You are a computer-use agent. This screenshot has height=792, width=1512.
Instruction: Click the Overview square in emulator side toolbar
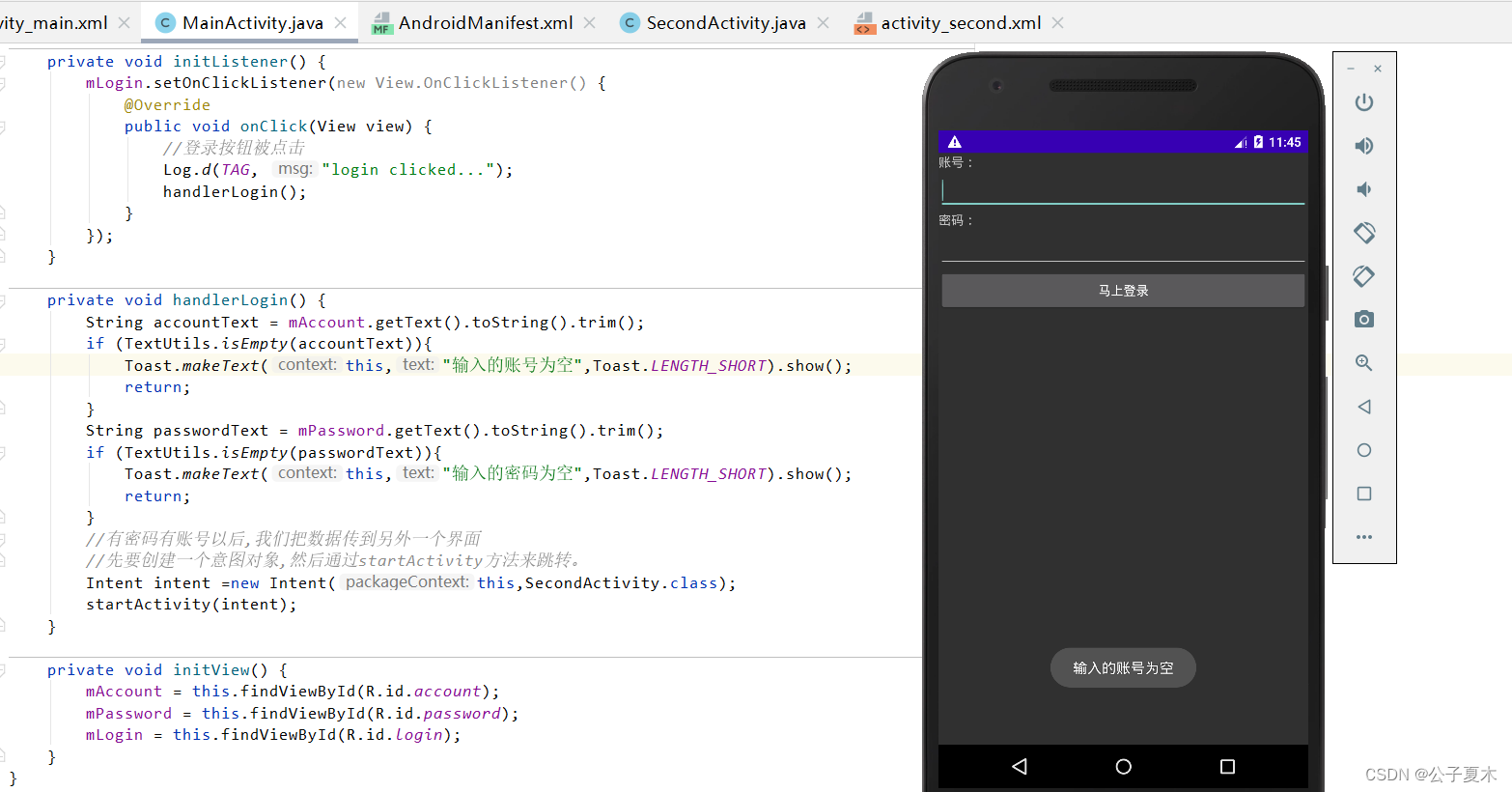1363,494
